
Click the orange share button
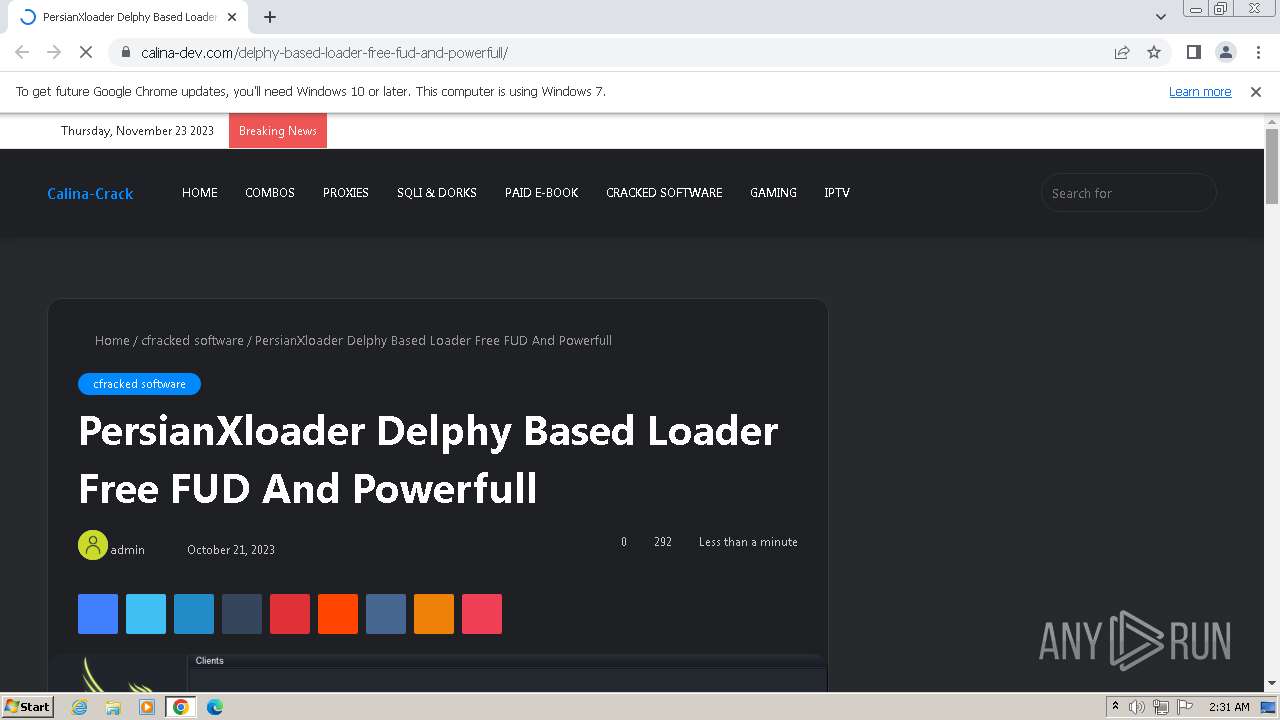click(x=434, y=614)
